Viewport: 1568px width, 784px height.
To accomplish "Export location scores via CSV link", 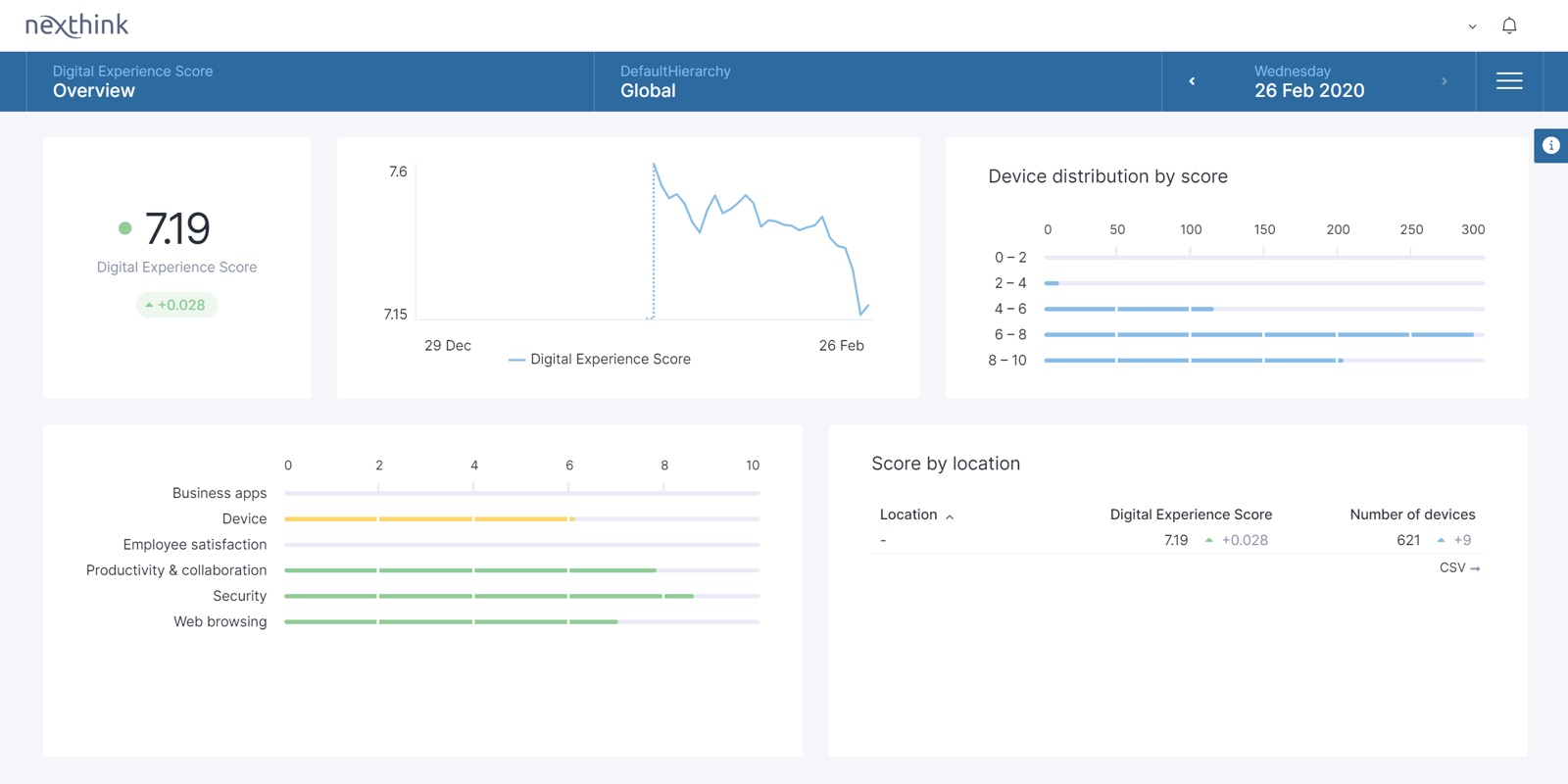I will coord(1459,568).
